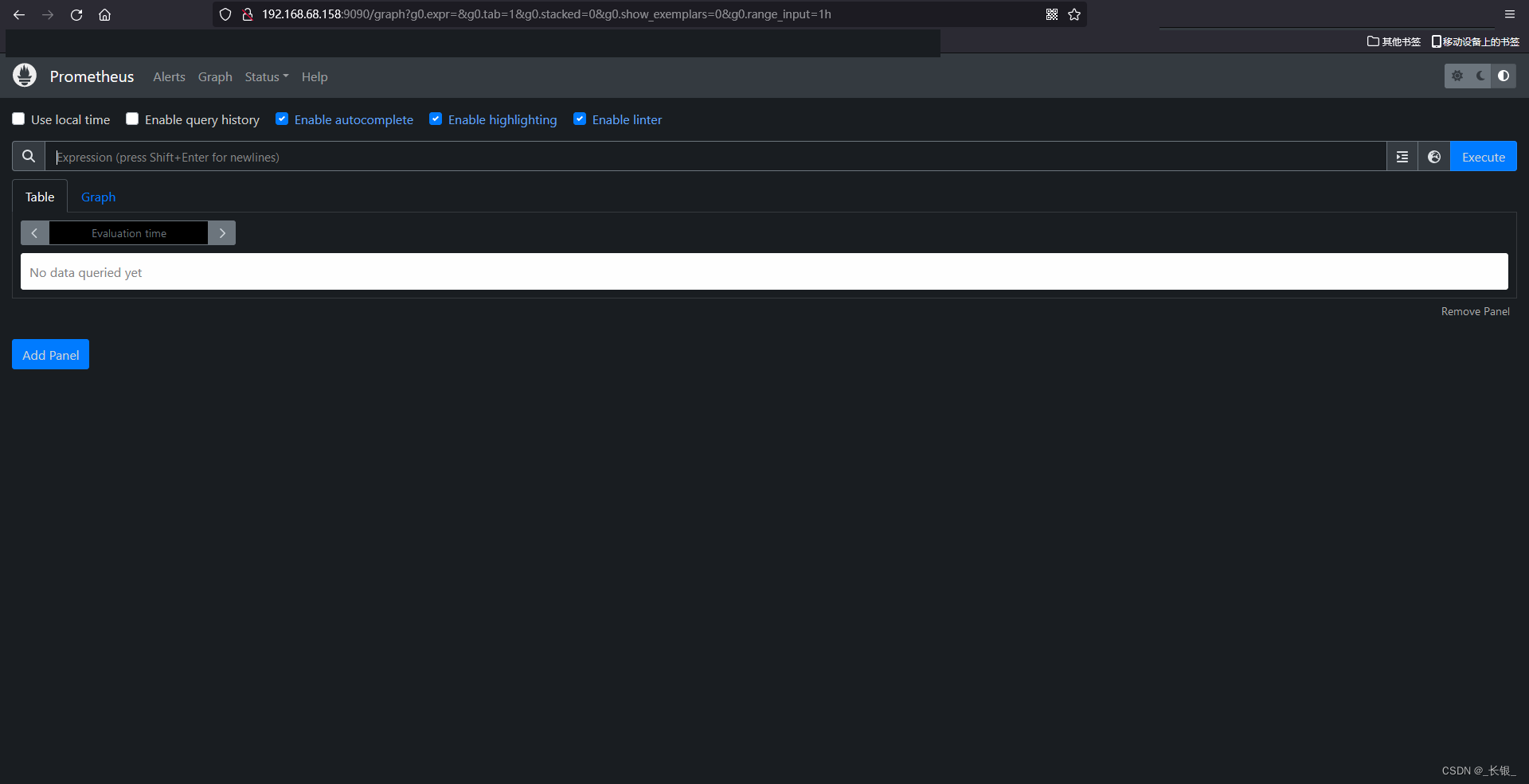Disable the Enable linter checkbox
The width and height of the screenshot is (1529, 784).
point(580,119)
